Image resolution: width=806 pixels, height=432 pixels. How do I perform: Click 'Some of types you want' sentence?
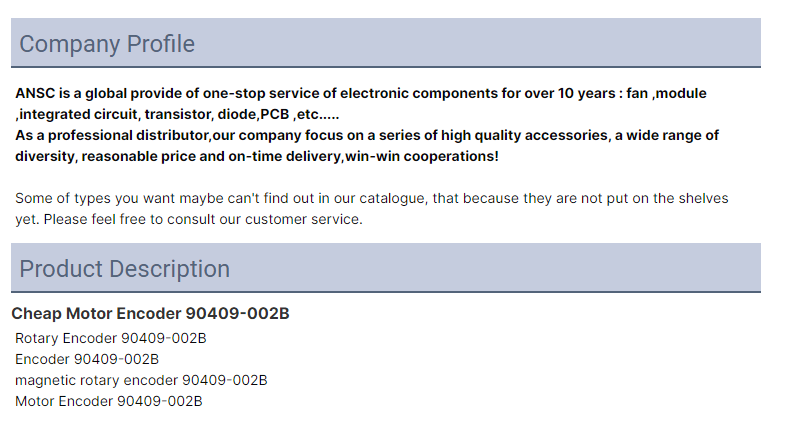pyautogui.click(x=372, y=199)
